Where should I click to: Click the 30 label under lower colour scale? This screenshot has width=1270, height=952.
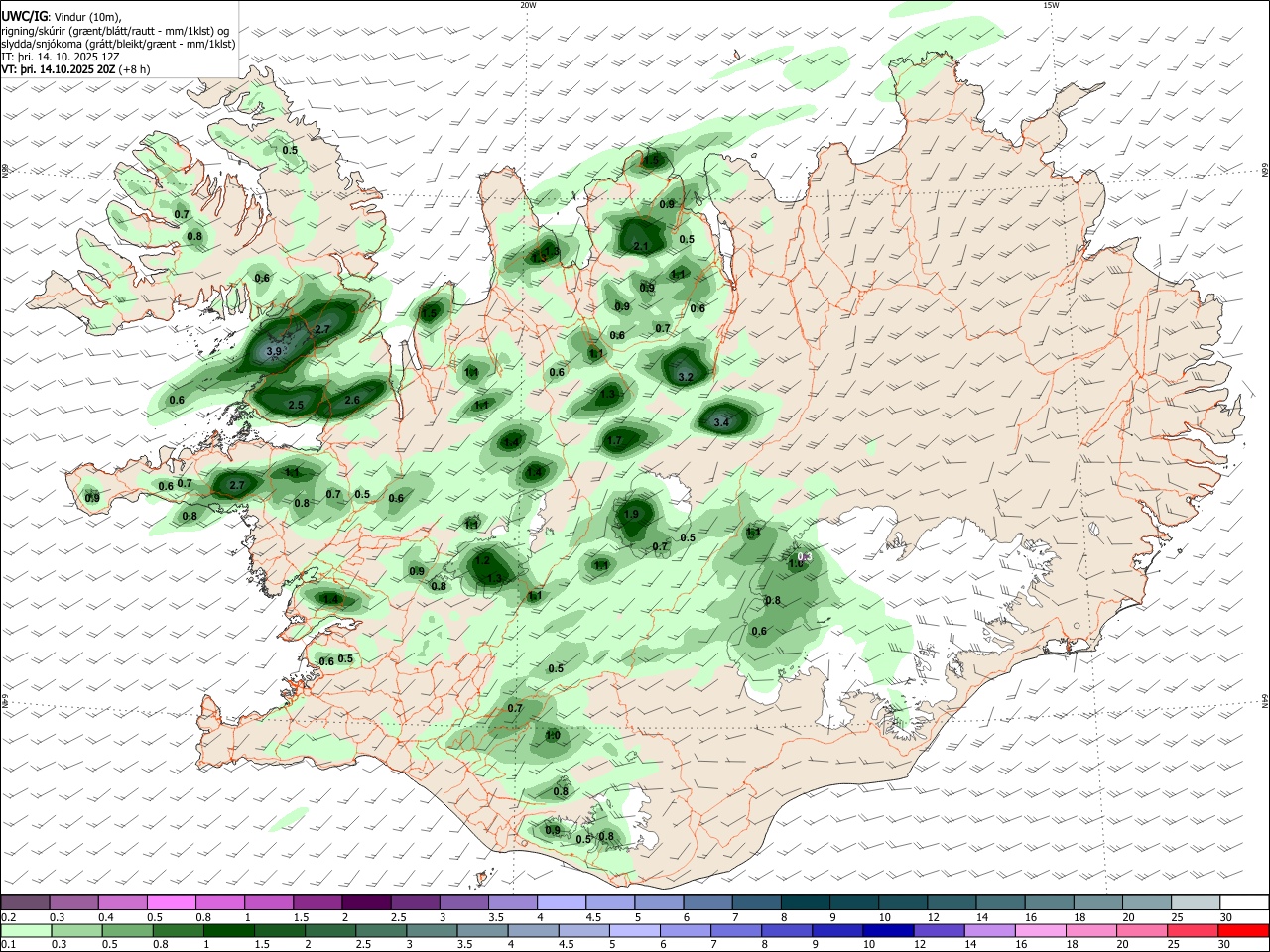click(x=1223, y=944)
